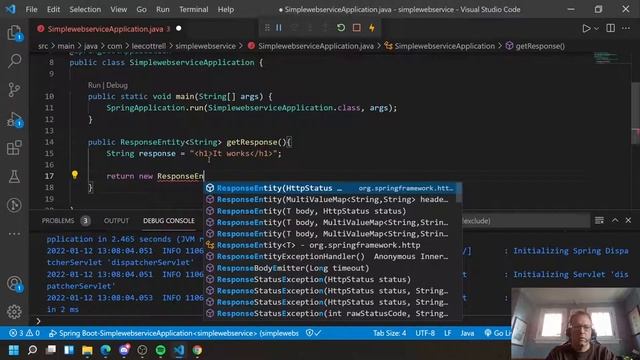
Task: Open the Testing flask view
Action: click(x=14, y=176)
